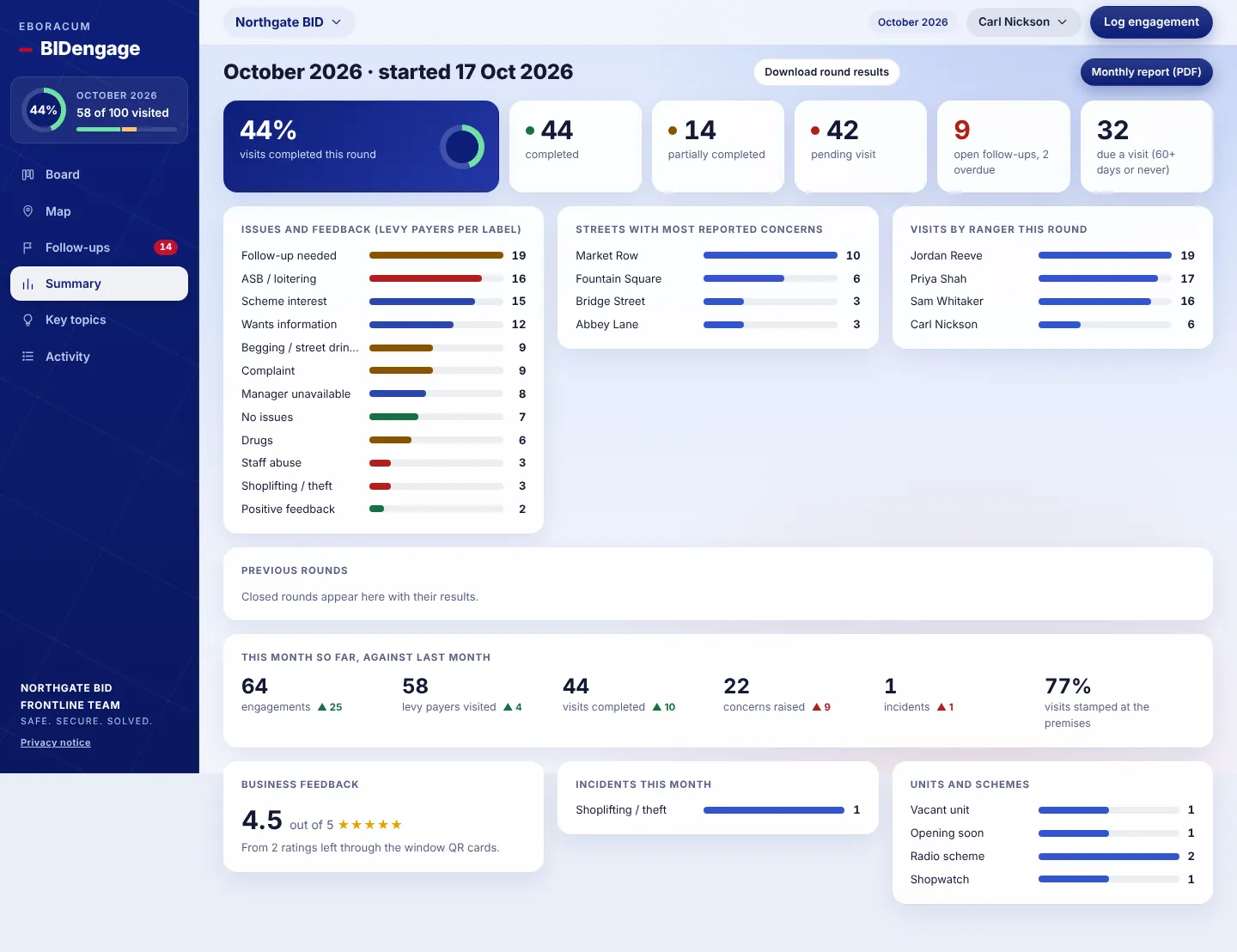Click the Follow-ups flag icon
1237x952 pixels.
pos(27,247)
